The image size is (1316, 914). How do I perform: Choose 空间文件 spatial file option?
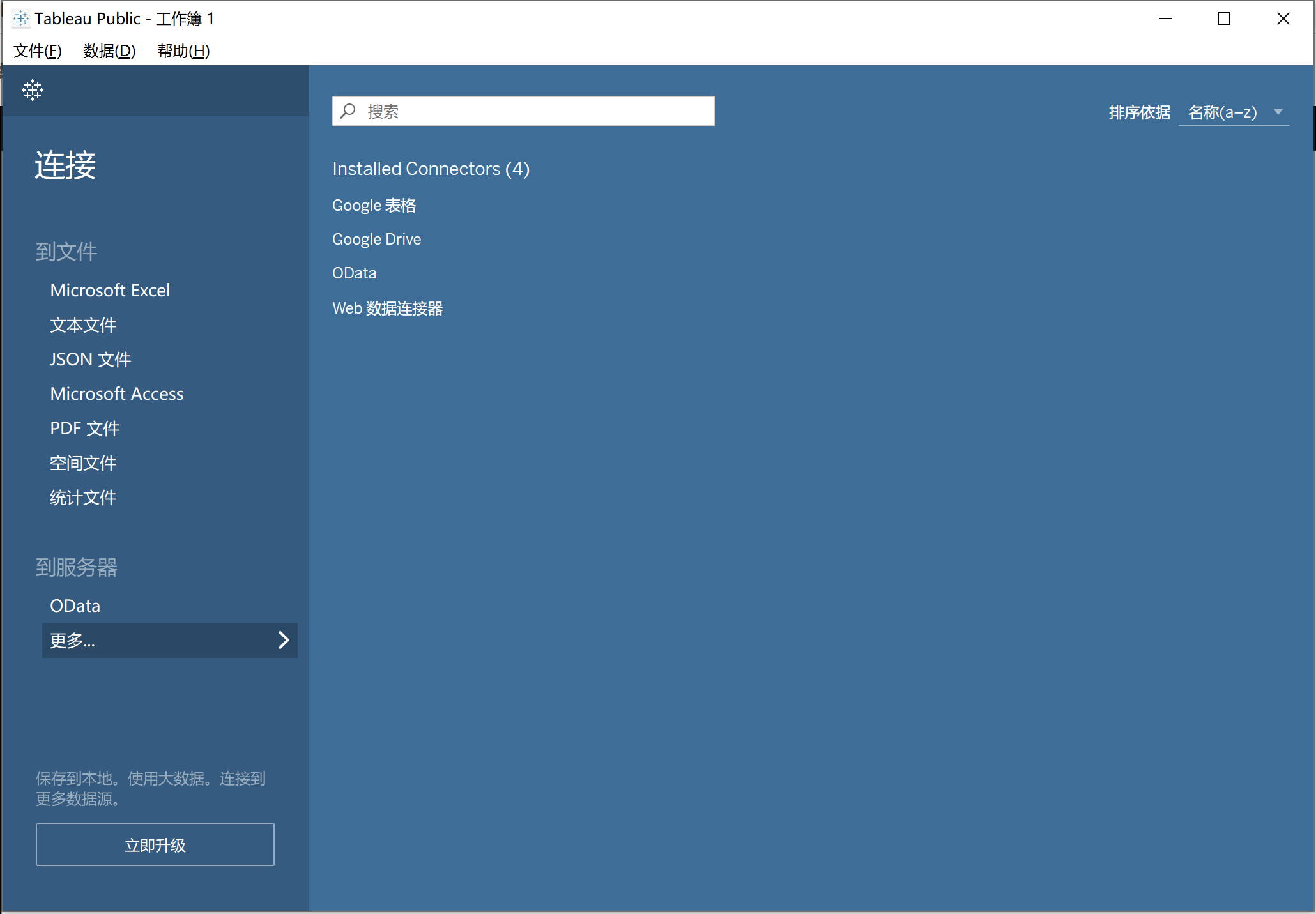(x=83, y=462)
